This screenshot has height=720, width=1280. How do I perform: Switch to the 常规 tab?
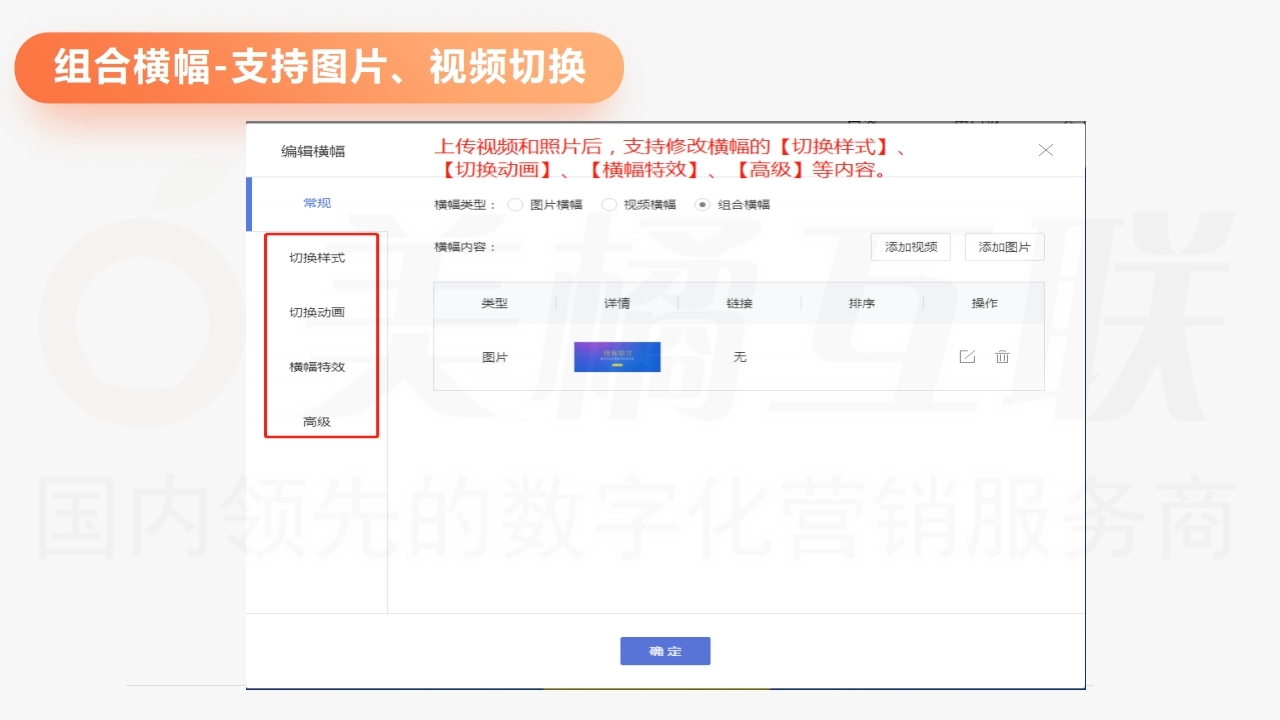click(317, 203)
